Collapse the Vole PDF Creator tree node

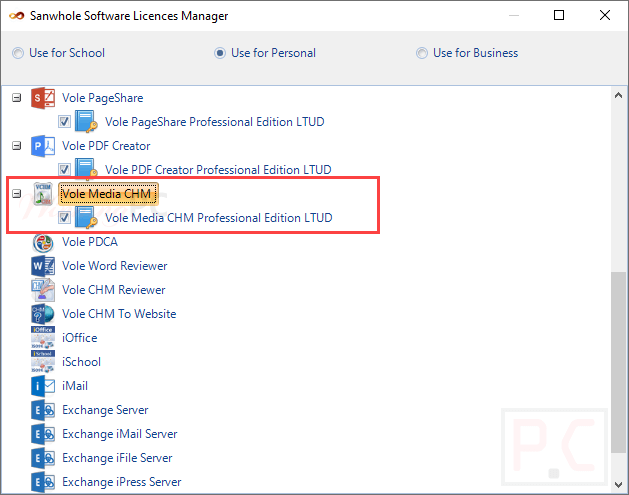[x=16, y=146]
